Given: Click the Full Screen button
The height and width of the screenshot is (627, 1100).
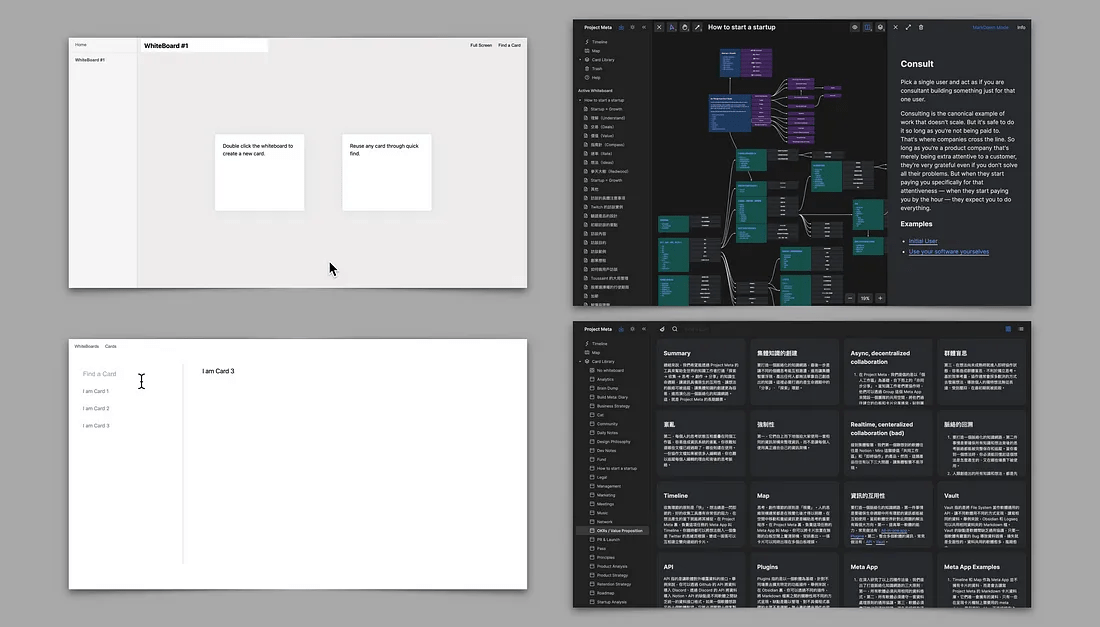Looking at the screenshot, I should pos(481,46).
